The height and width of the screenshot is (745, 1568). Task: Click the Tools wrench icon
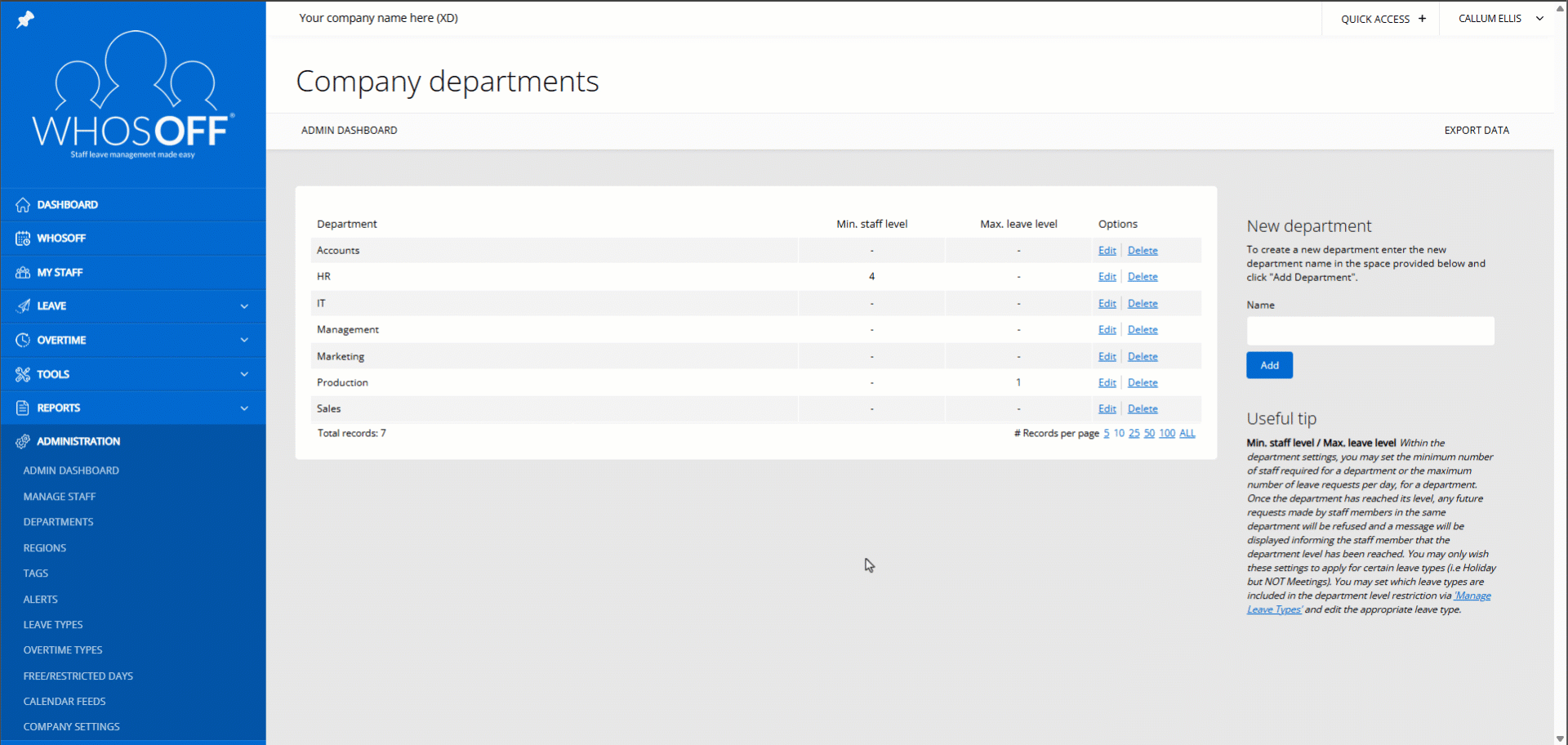[23, 374]
